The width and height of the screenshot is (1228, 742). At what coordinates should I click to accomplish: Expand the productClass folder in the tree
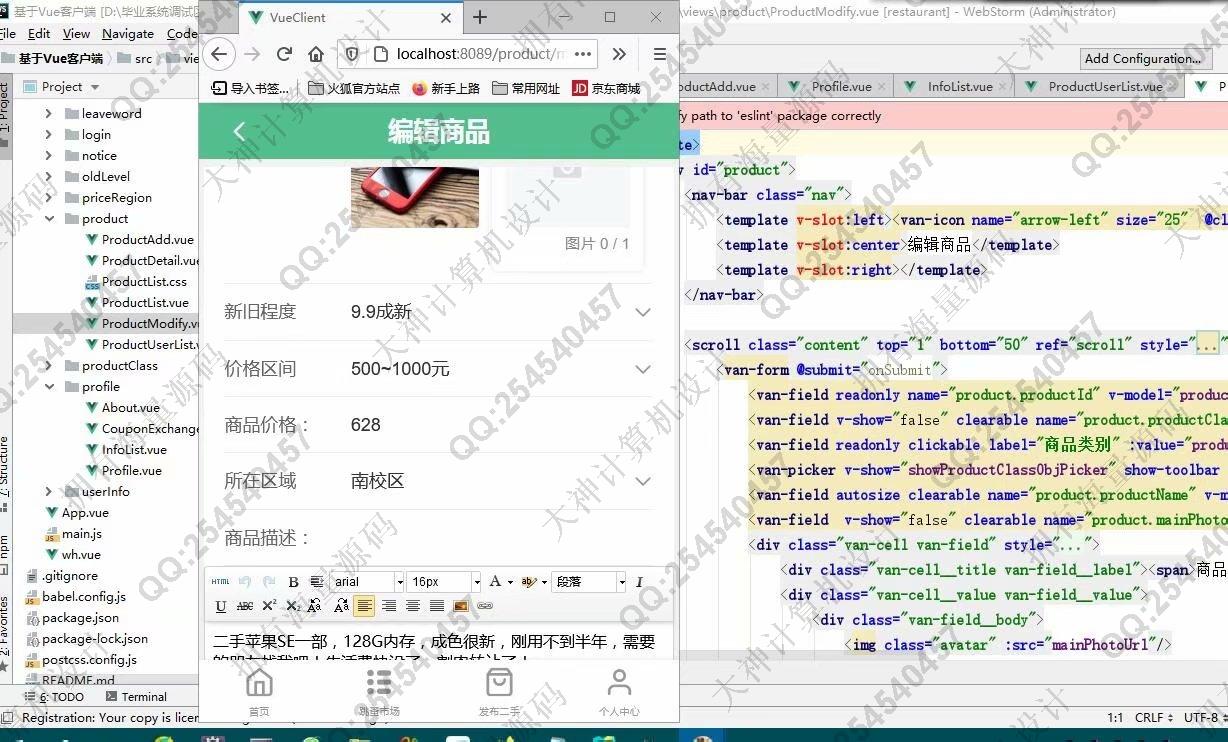point(48,366)
